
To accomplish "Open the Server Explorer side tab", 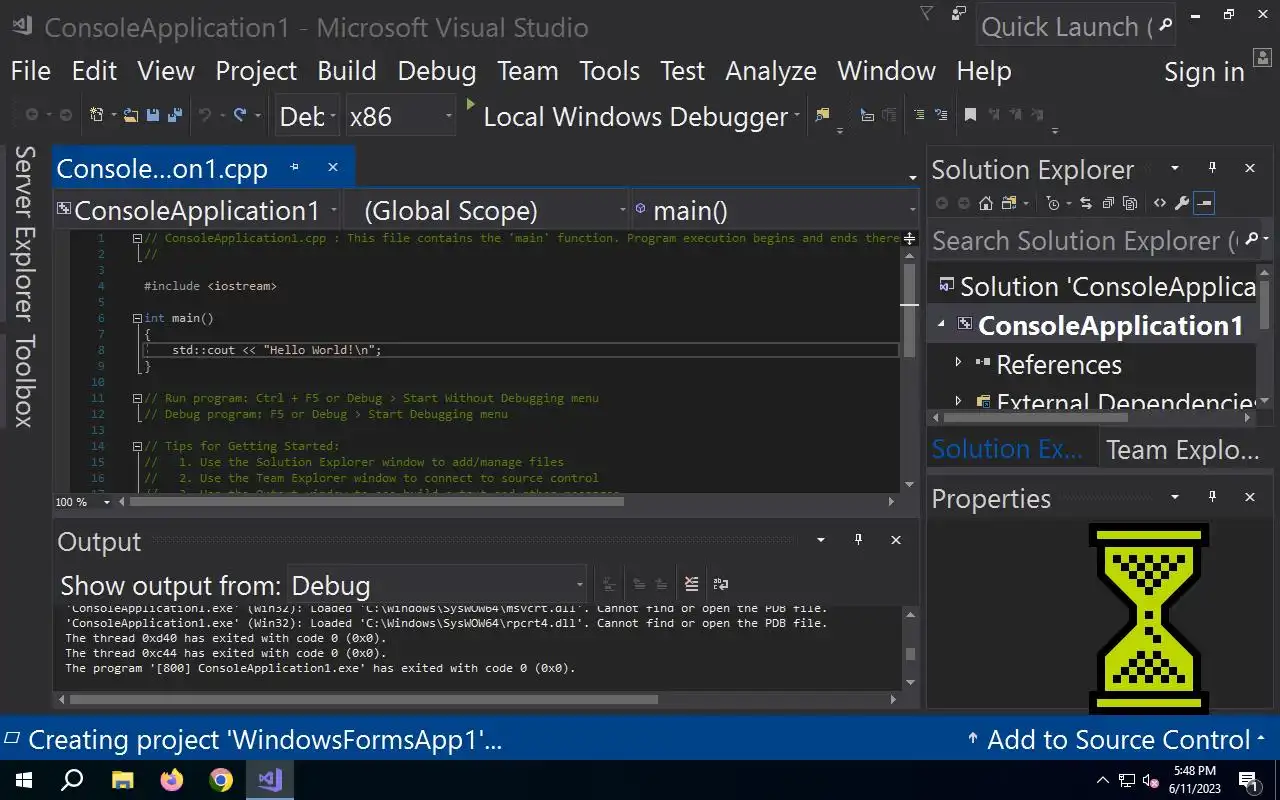I will (x=24, y=234).
